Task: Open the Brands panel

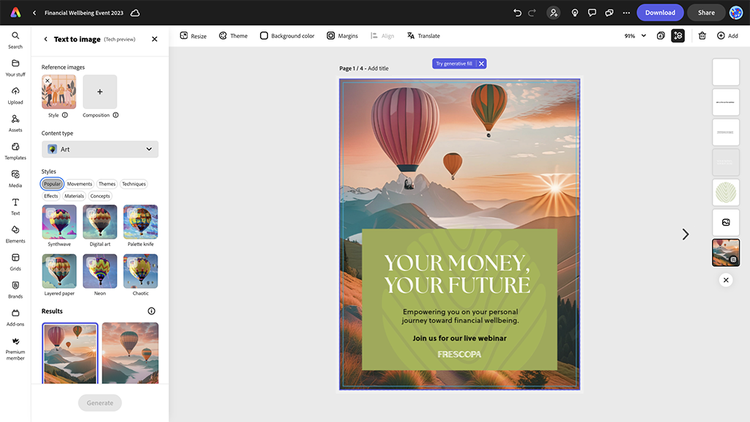Action: (15, 289)
